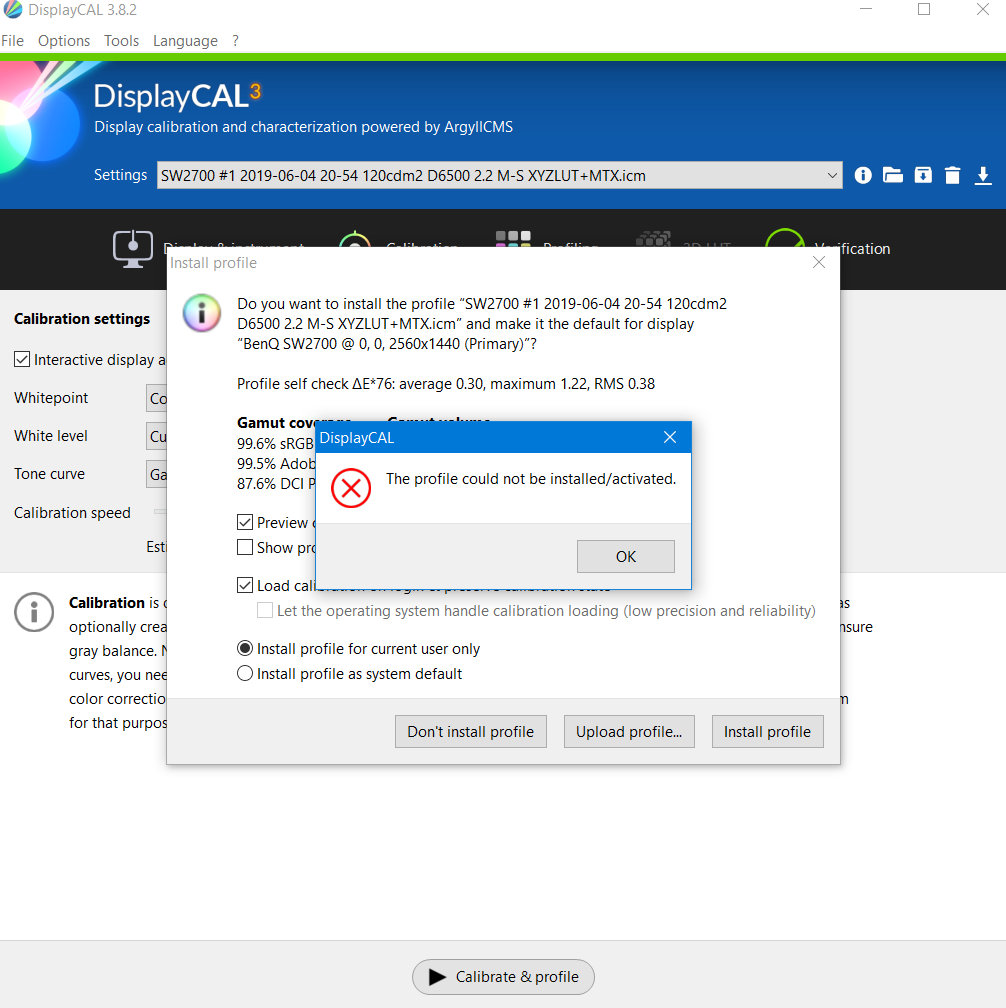This screenshot has width=1006, height=1008.
Task: Toggle Interactive display adjustment checkbox
Action: 22,359
